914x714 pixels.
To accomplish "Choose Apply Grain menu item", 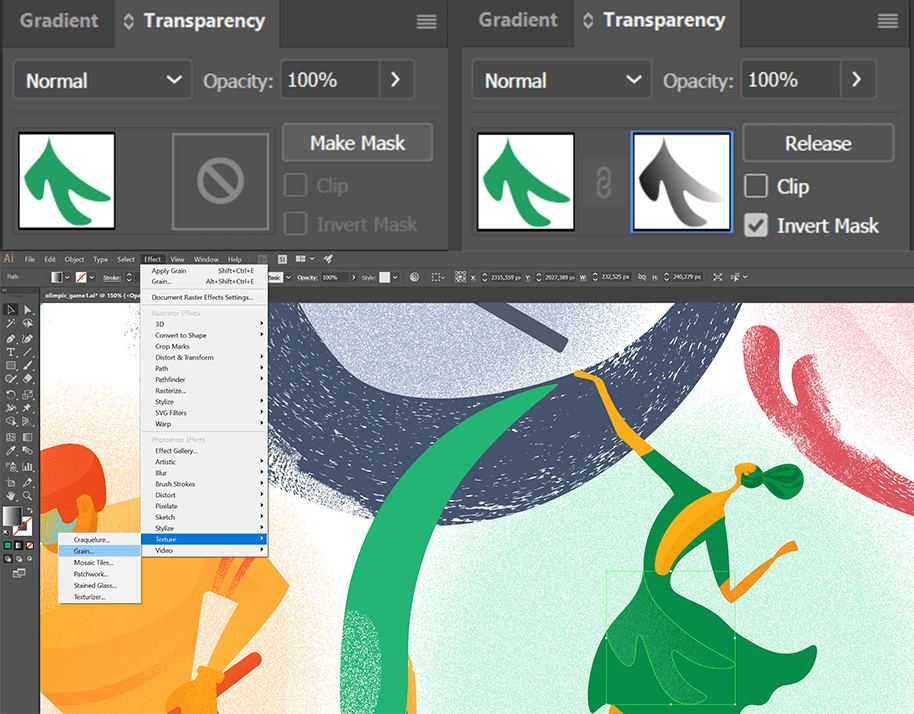I will tap(204, 270).
